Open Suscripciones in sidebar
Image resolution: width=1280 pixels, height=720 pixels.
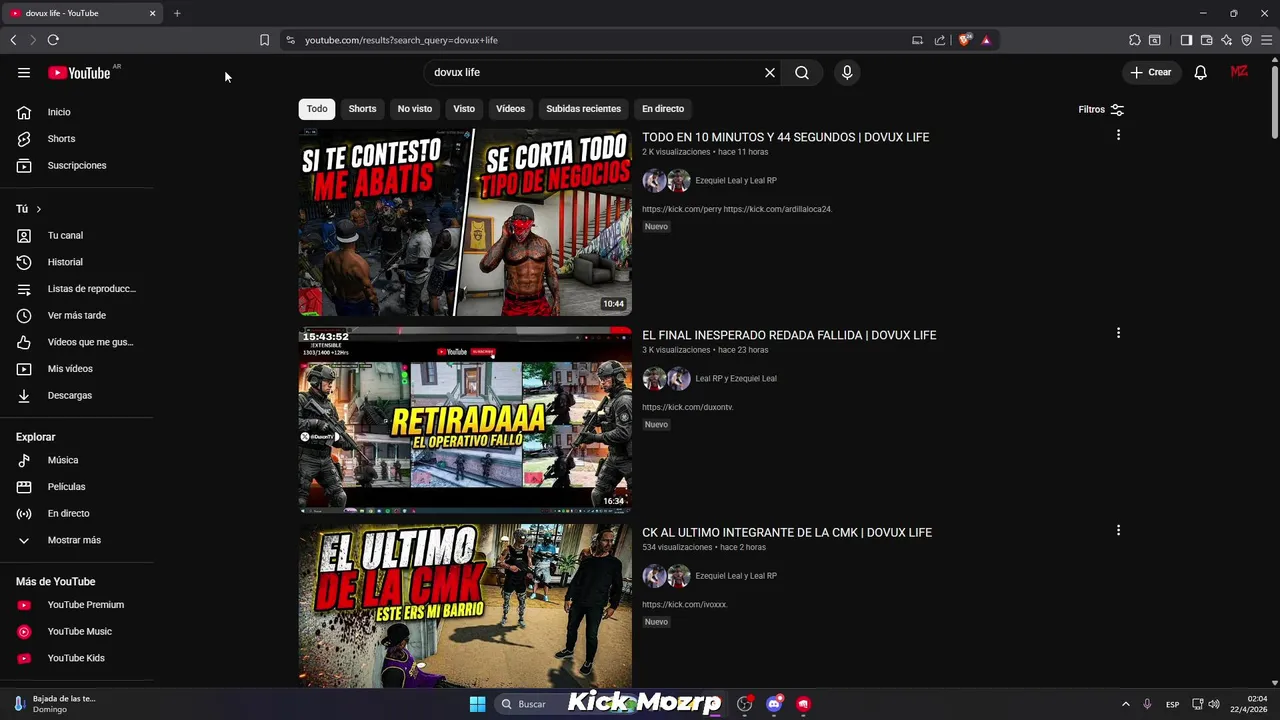point(76,165)
